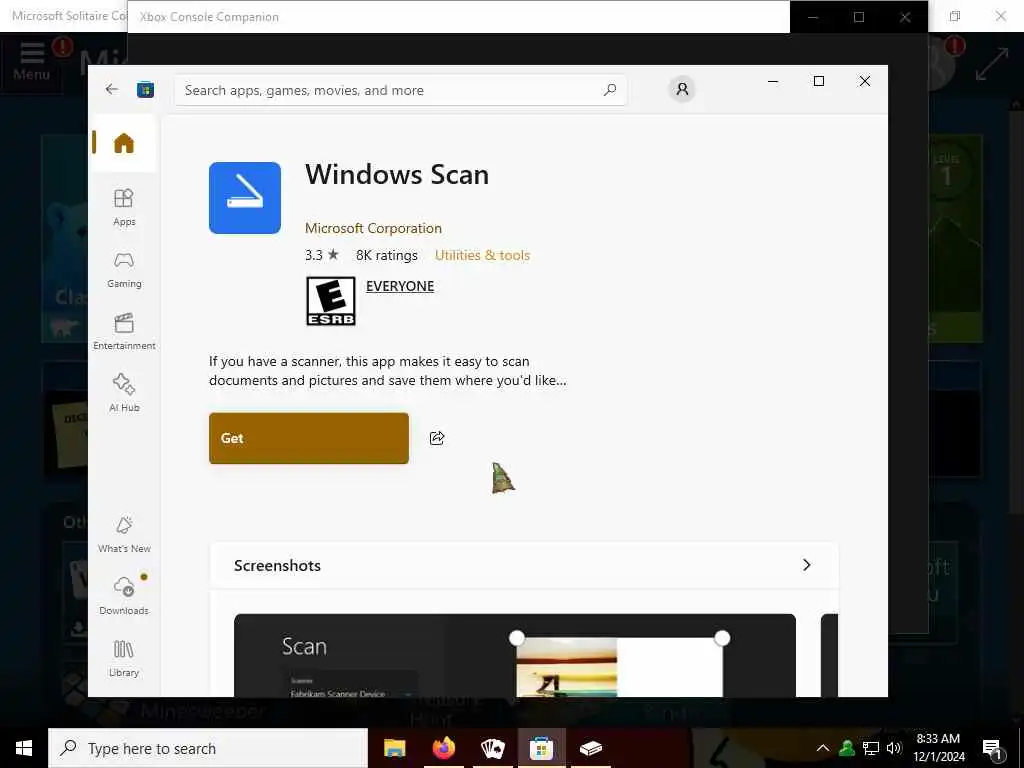Viewport: 1024px width, 768px height.
Task: Click Get to install Windows Scan
Action: (x=309, y=438)
